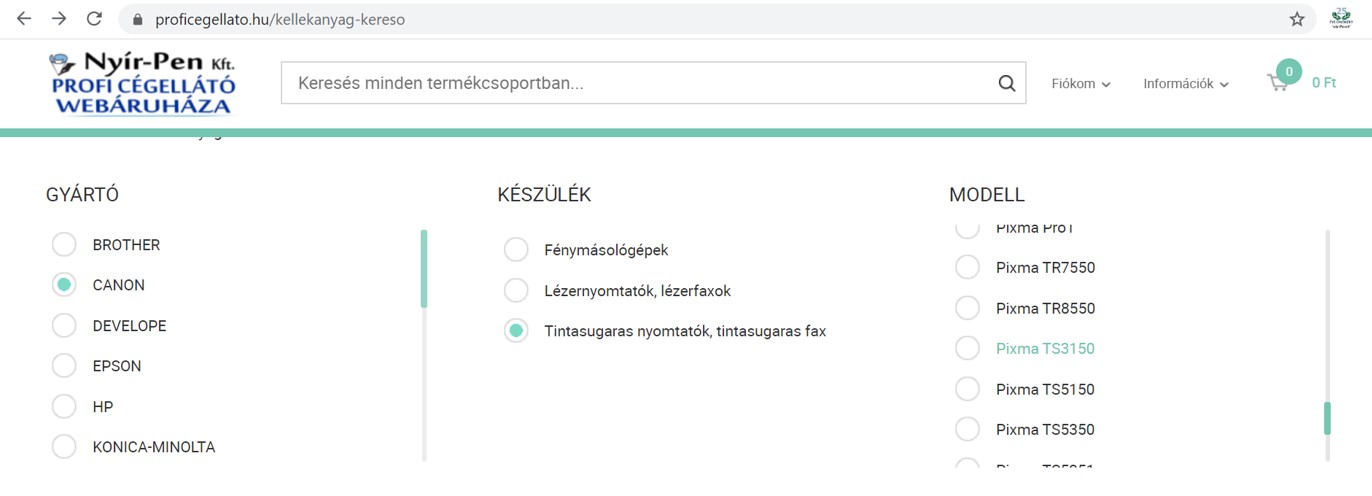Click the manufacturer list scrollbar

(x=424, y=345)
